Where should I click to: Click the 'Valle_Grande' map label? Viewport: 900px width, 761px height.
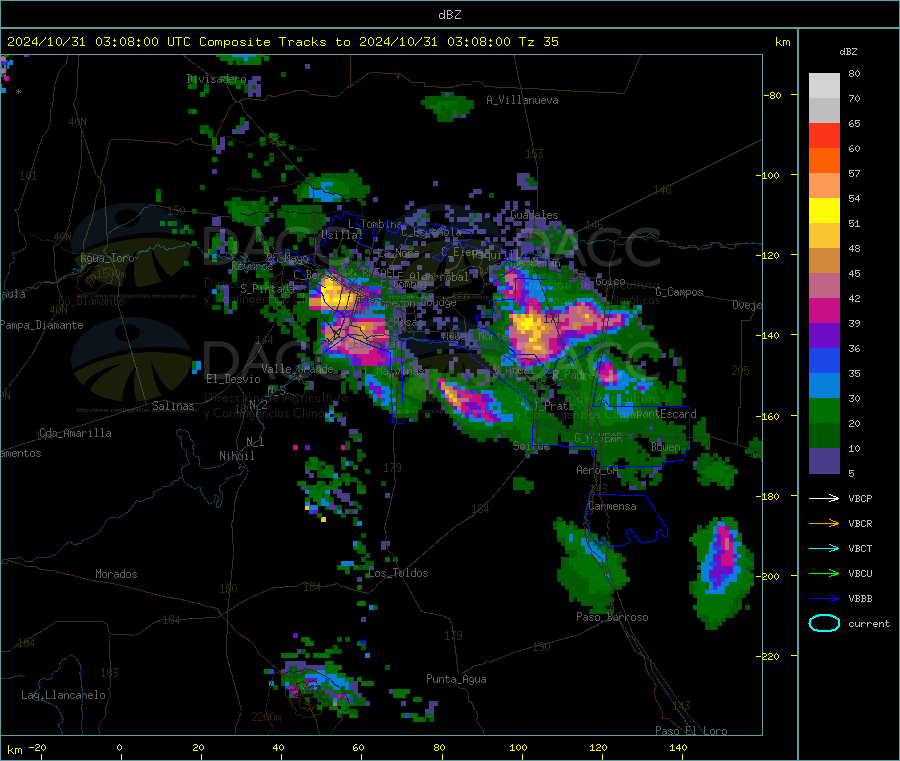(x=297, y=369)
